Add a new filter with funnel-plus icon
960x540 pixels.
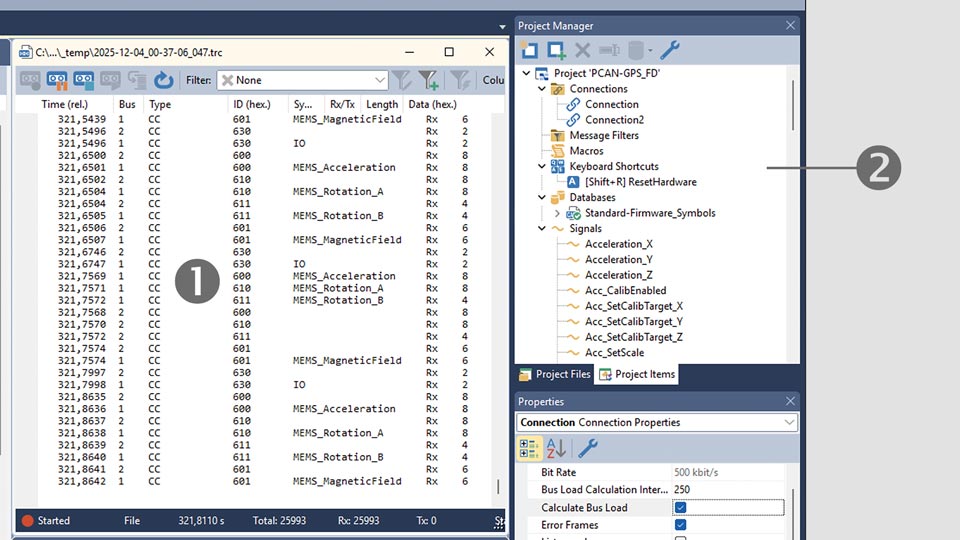point(429,80)
